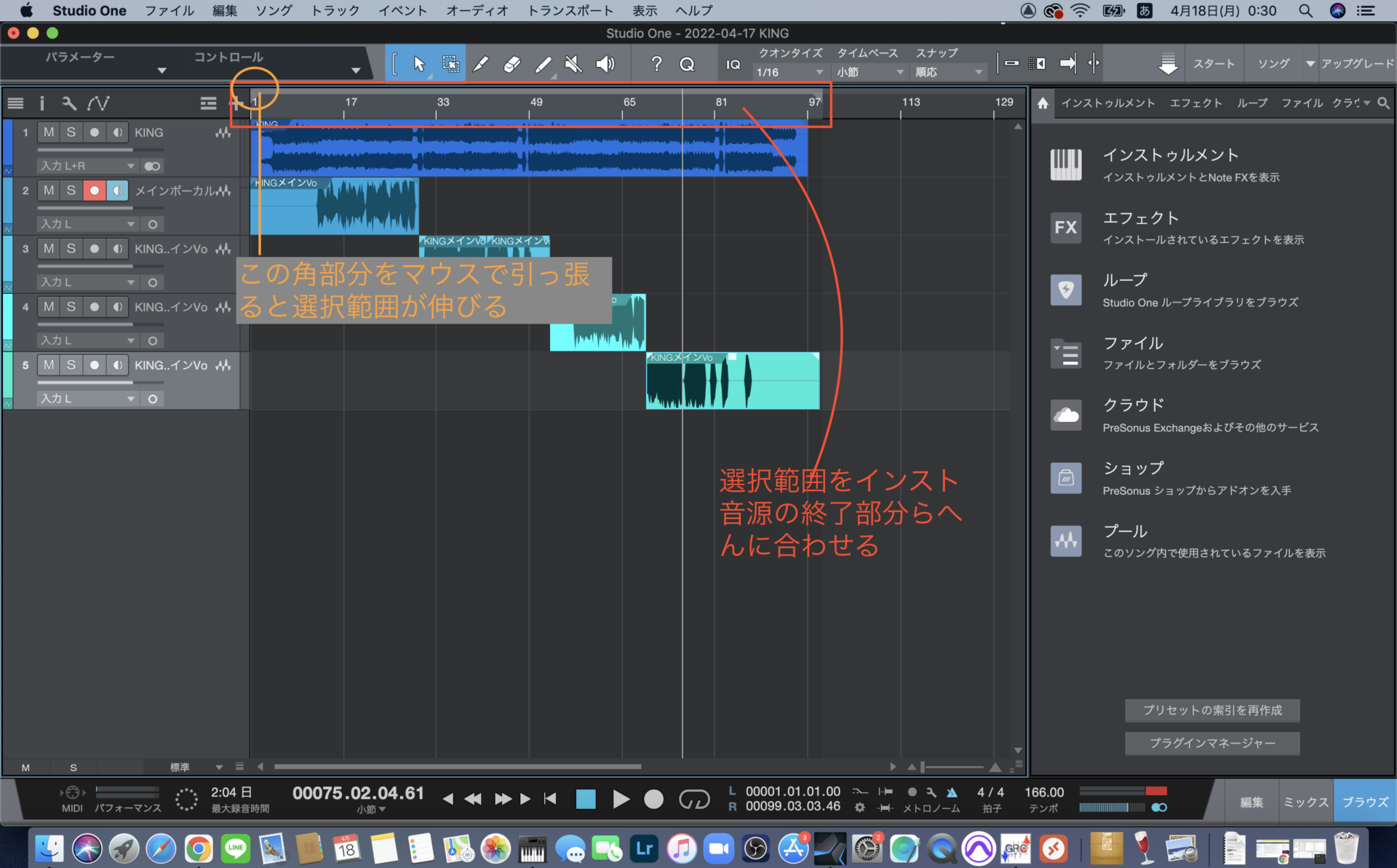Toggle the Loop button in transport
This screenshot has height=868, width=1397.
(x=693, y=799)
